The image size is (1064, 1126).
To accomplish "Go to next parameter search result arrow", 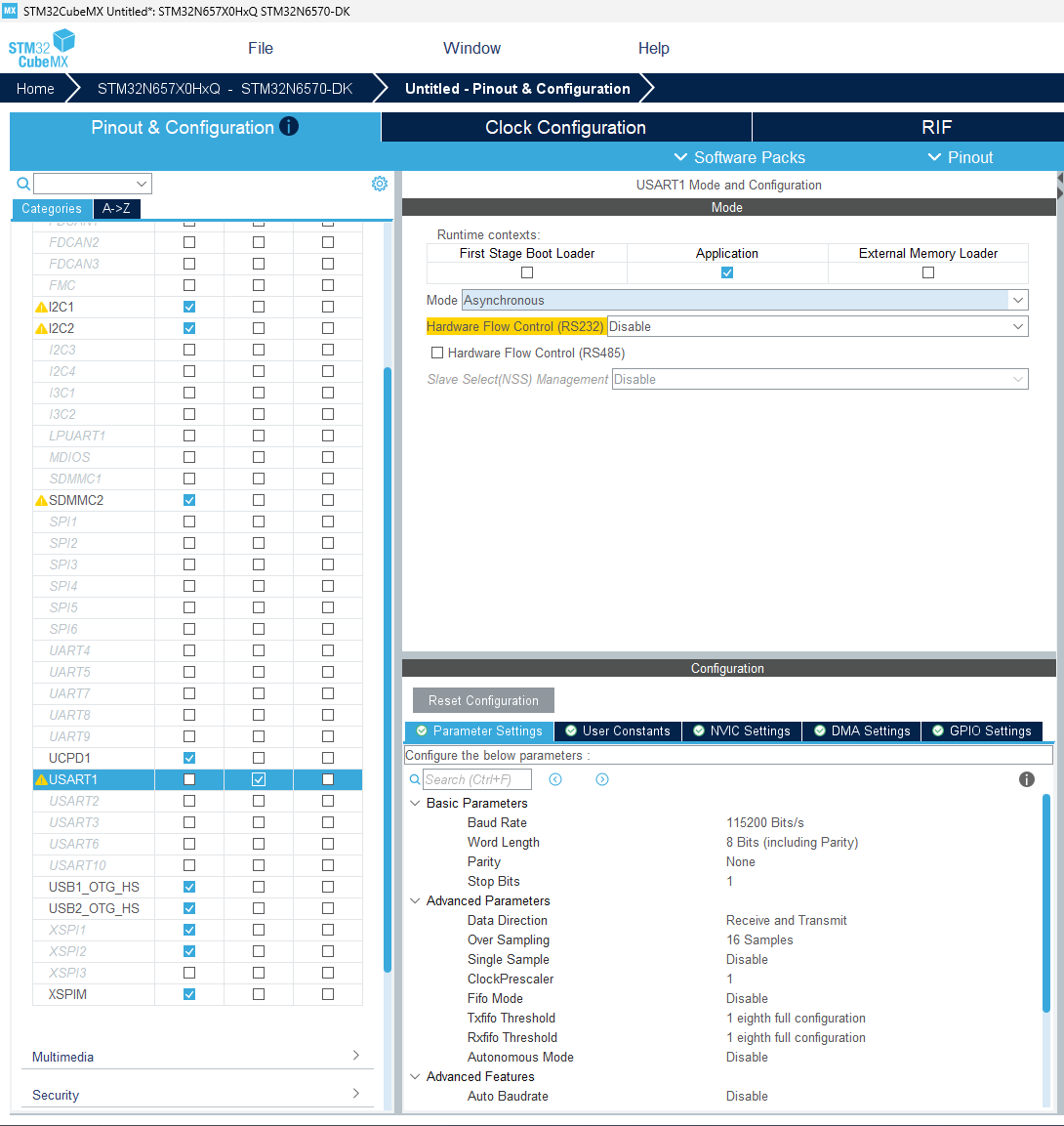I will pyautogui.click(x=601, y=779).
